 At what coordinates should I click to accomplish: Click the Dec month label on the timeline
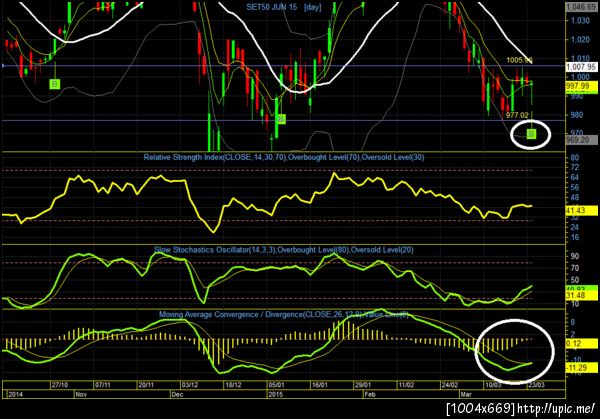(177, 394)
